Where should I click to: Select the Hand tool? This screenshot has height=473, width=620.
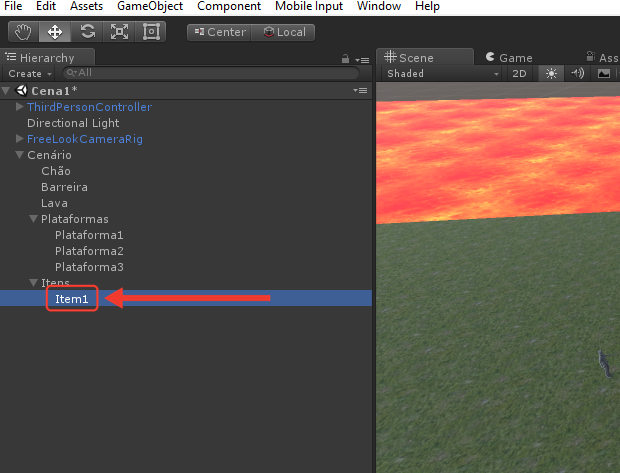pyautogui.click(x=23, y=32)
